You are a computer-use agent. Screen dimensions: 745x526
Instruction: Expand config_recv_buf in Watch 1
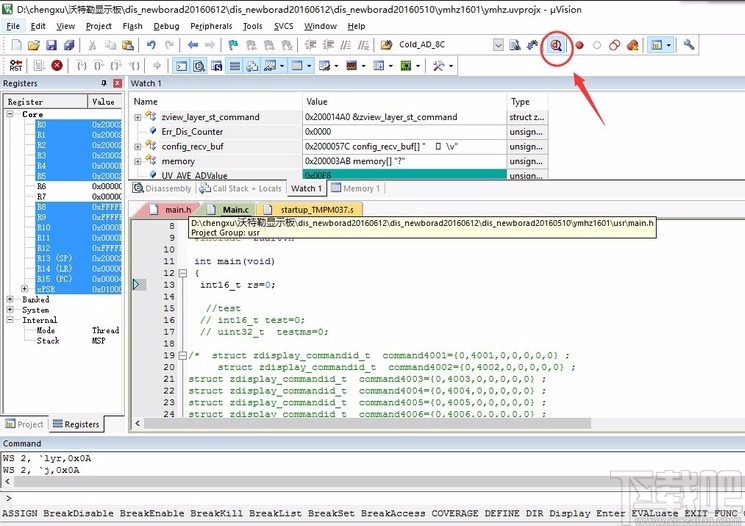click(138, 147)
